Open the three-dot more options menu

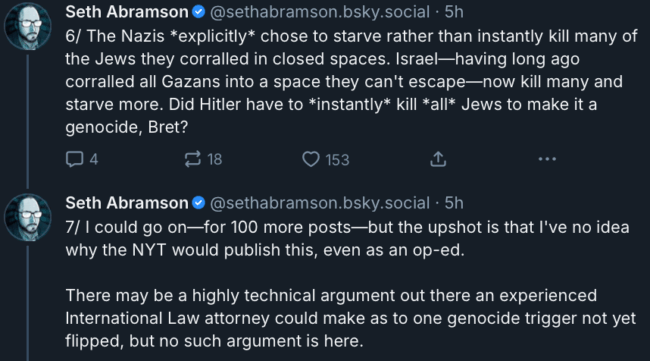[547, 159]
